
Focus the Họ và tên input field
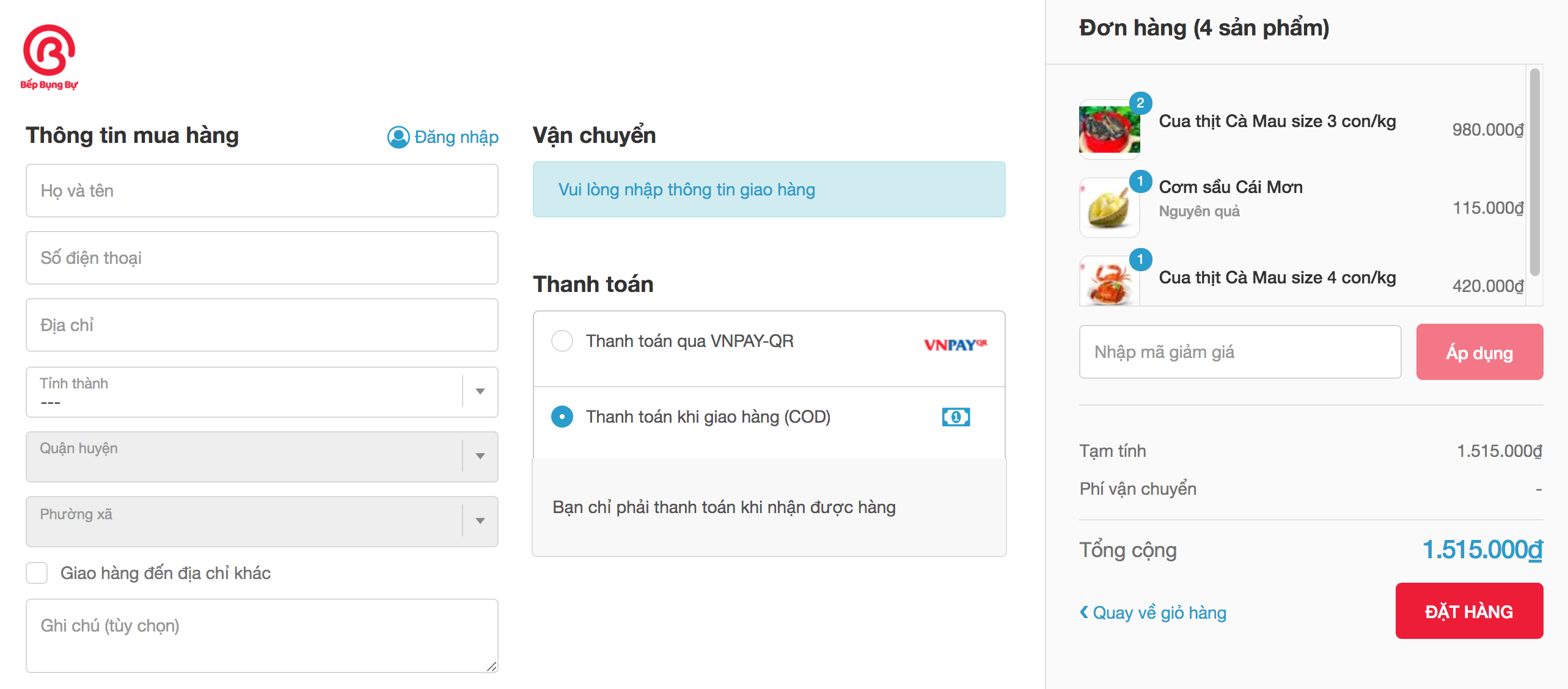(x=262, y=191)
